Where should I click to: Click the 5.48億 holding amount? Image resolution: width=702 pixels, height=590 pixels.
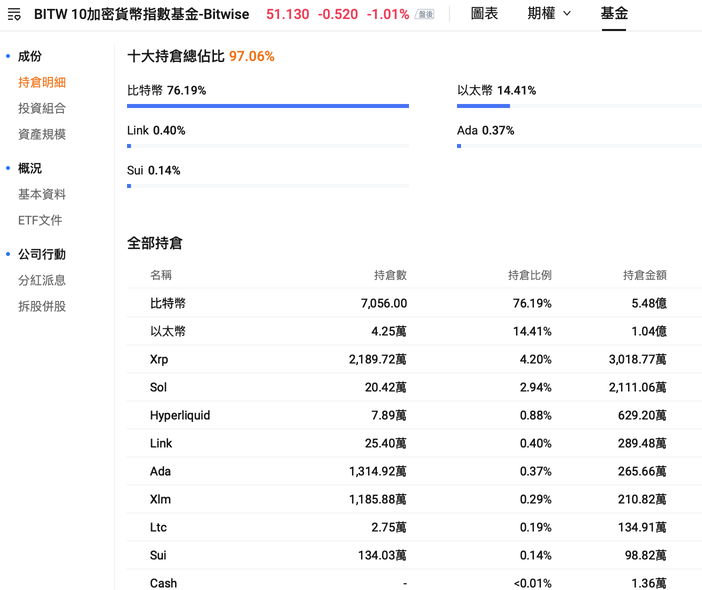[649, 303]
